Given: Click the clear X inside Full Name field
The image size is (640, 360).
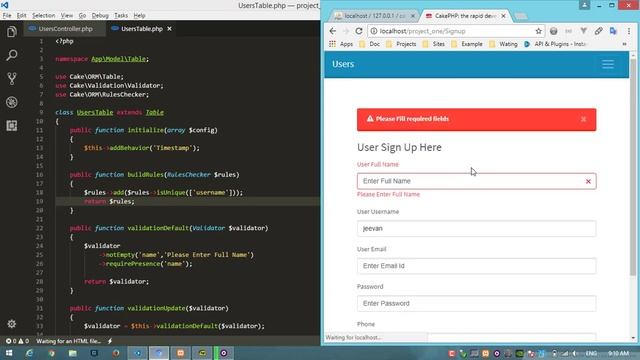Looking at the screenshot, I should tap(588, 181).
